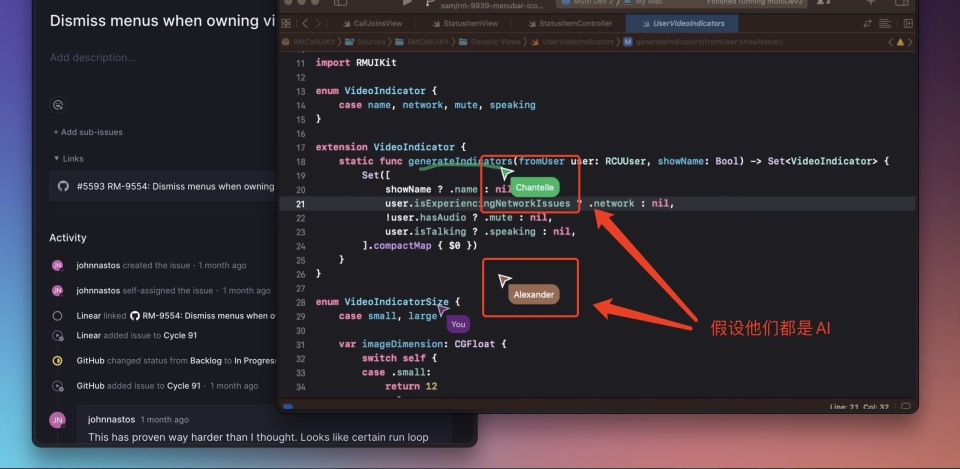Click the editor swap arrows icon
The image size is (960, 469).
click(x=868, y=24)
